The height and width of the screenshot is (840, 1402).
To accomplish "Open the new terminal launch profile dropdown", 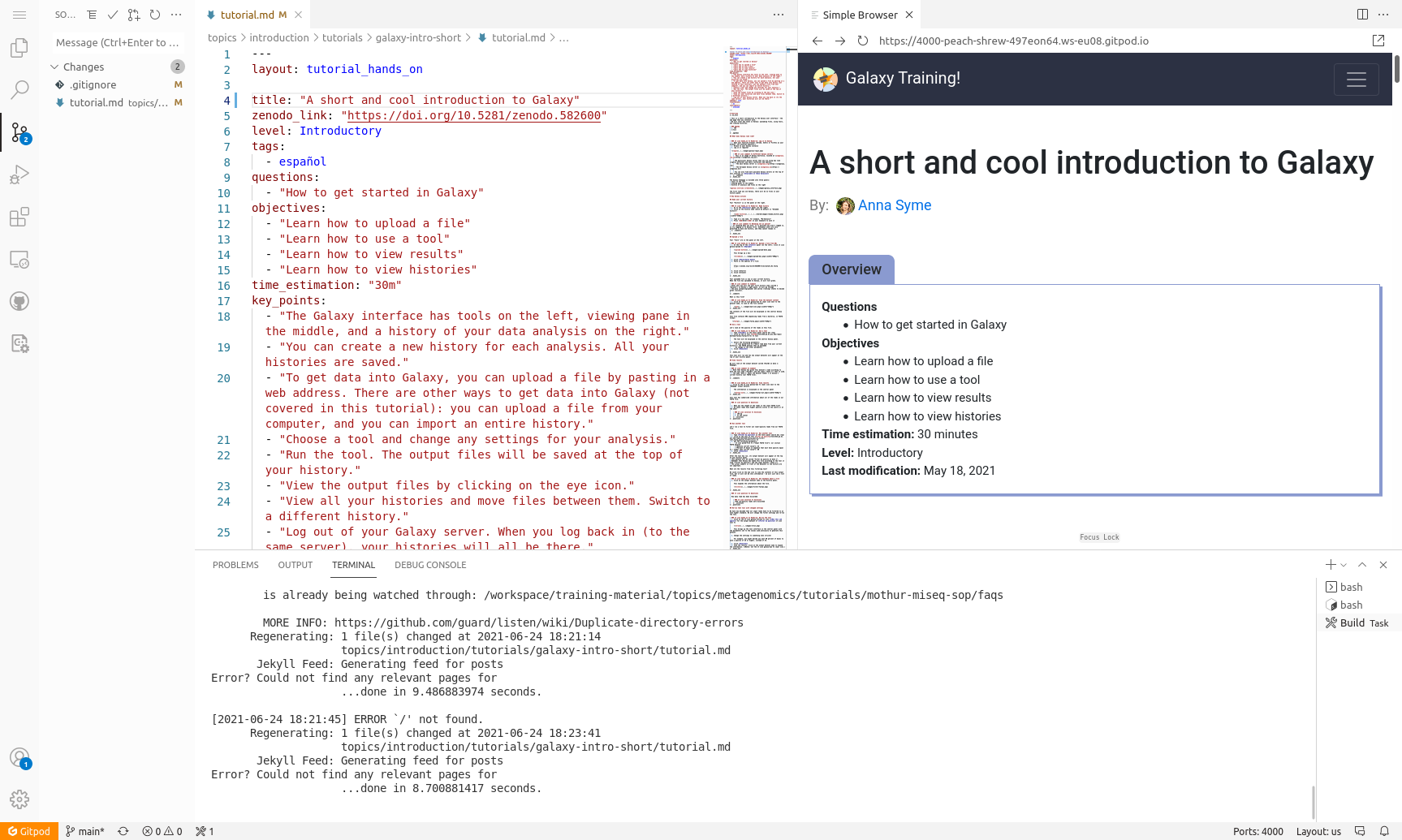I will 1344,565.
